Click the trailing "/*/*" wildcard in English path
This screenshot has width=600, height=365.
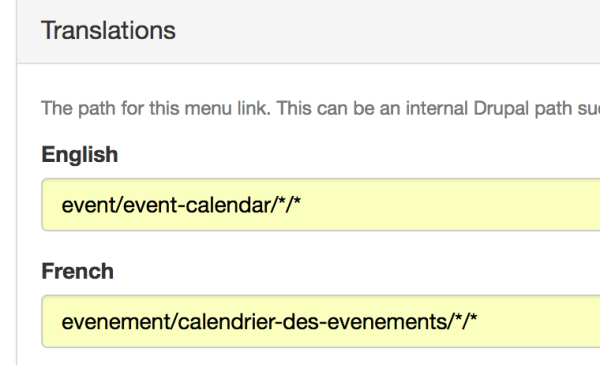286,205
